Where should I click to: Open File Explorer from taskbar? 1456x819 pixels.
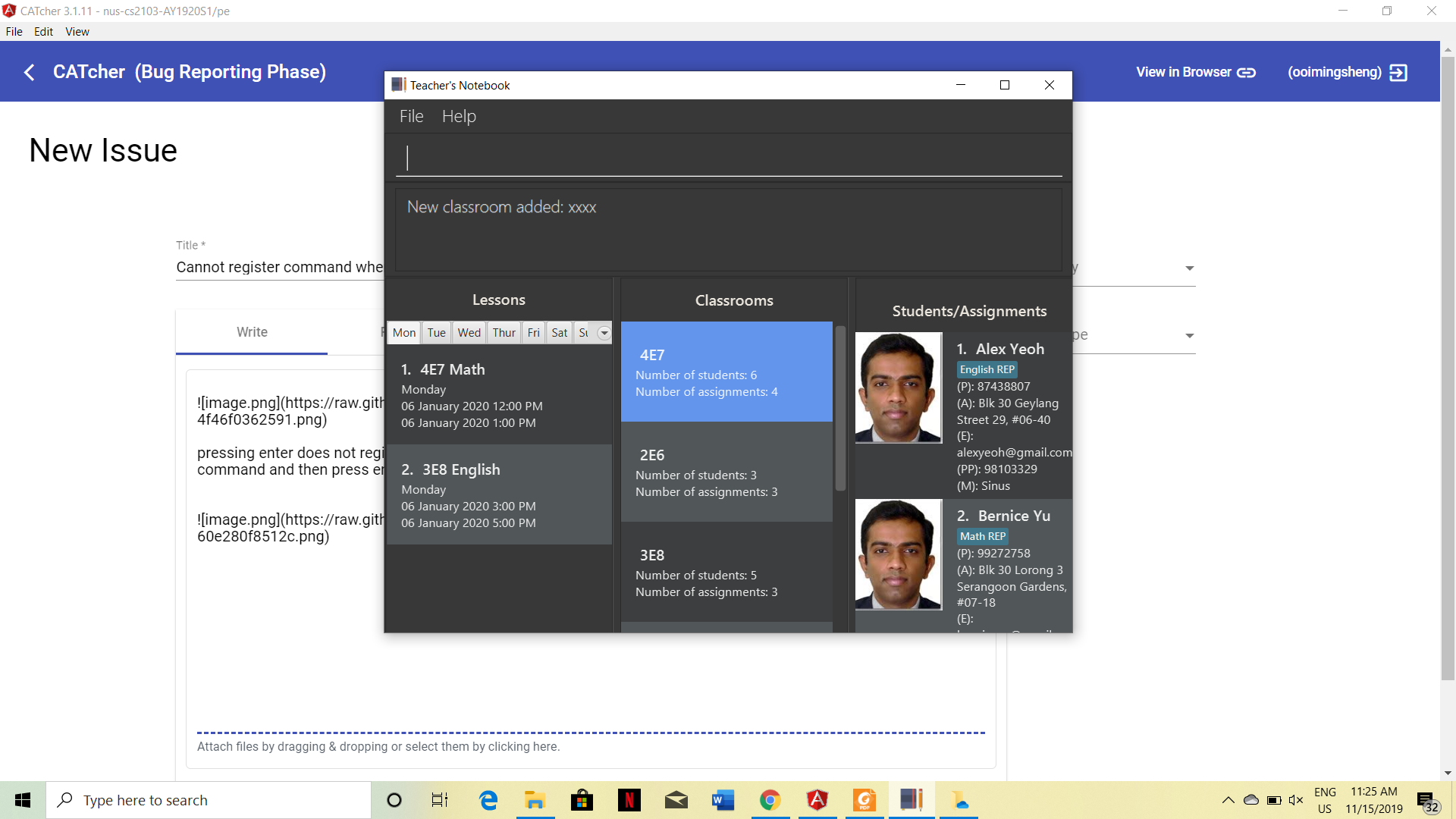click(x=535, y=800)
